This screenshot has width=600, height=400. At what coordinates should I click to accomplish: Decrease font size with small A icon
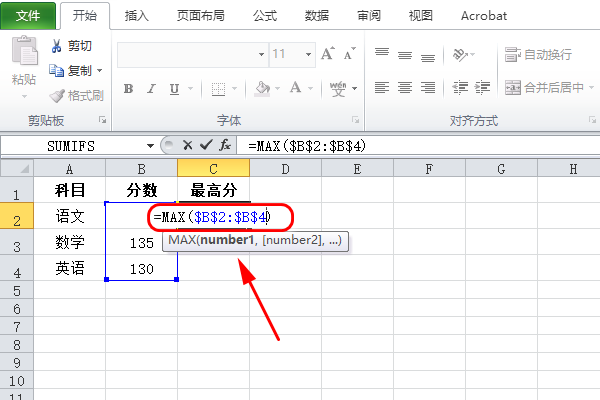(x=349, y=54)
